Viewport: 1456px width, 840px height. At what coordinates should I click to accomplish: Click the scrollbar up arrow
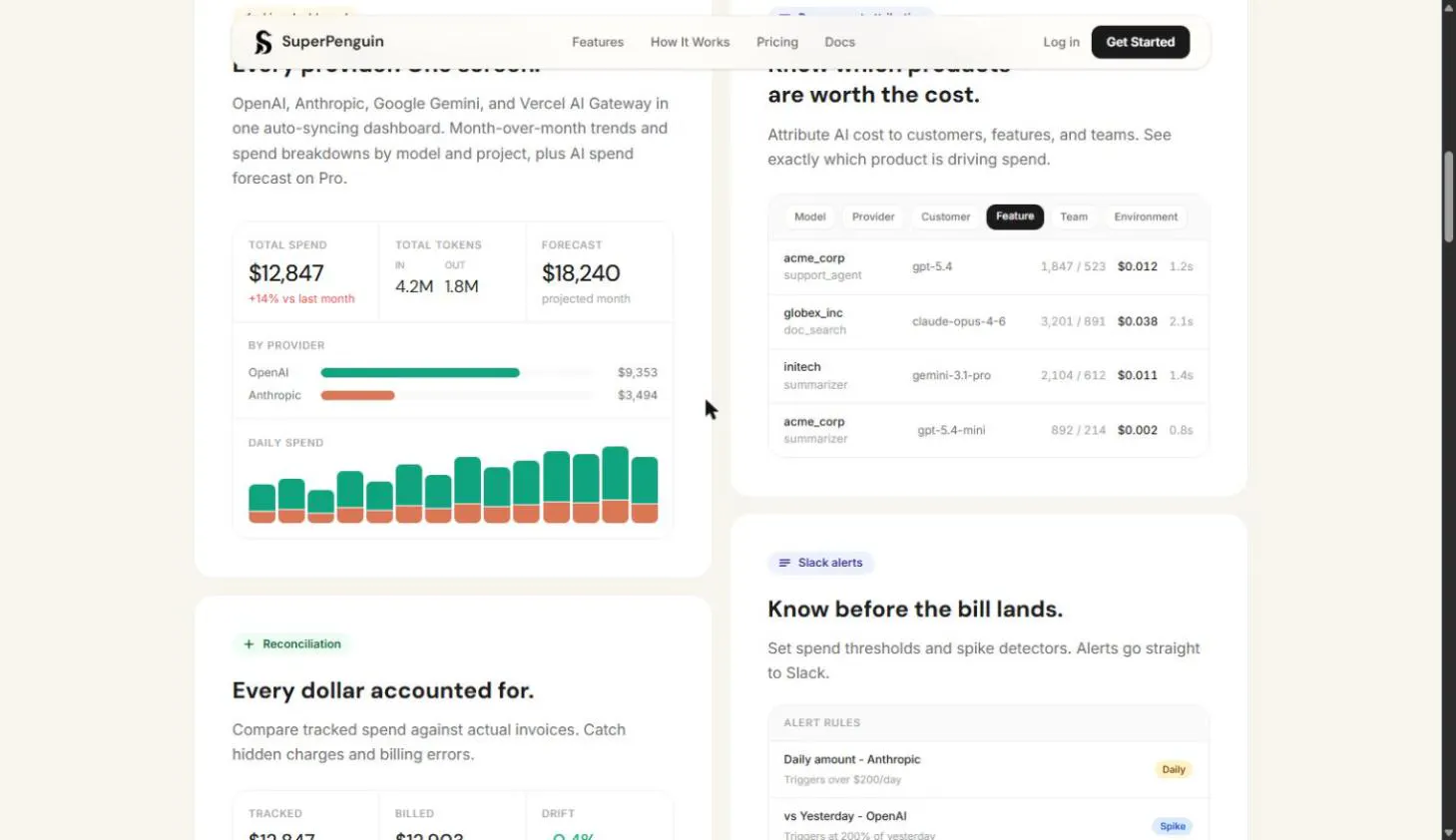click(1448, 7)
